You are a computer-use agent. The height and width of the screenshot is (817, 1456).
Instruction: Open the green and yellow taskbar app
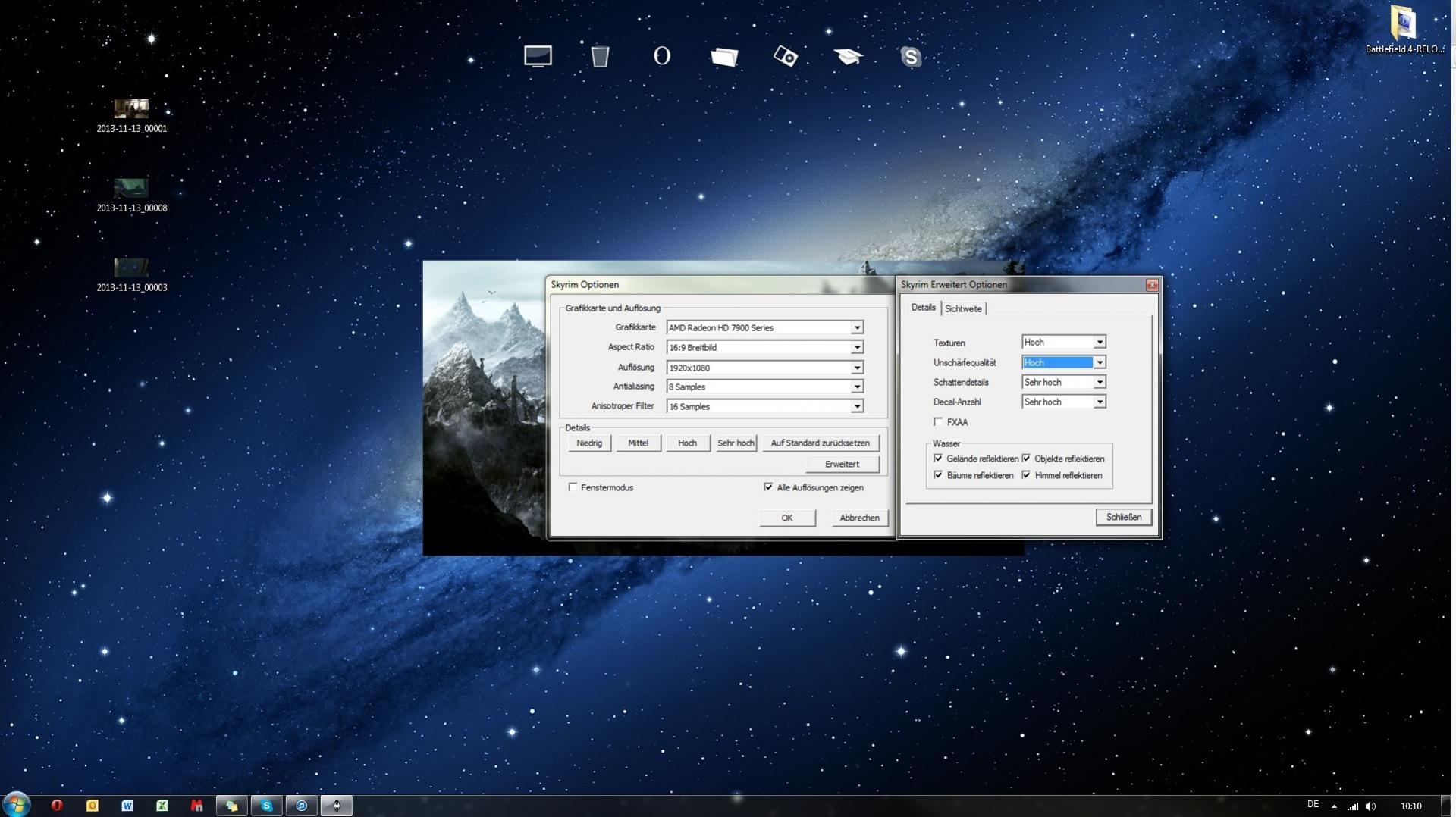231,806
